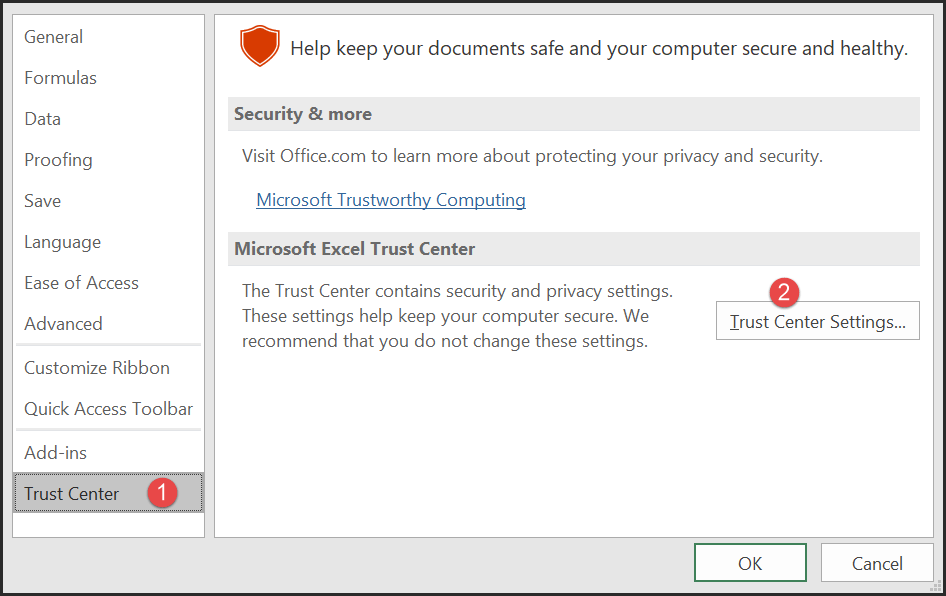Click the Trust Center Settings button
The height and width of the screenshot is (596, 946).
coord(817,321)
